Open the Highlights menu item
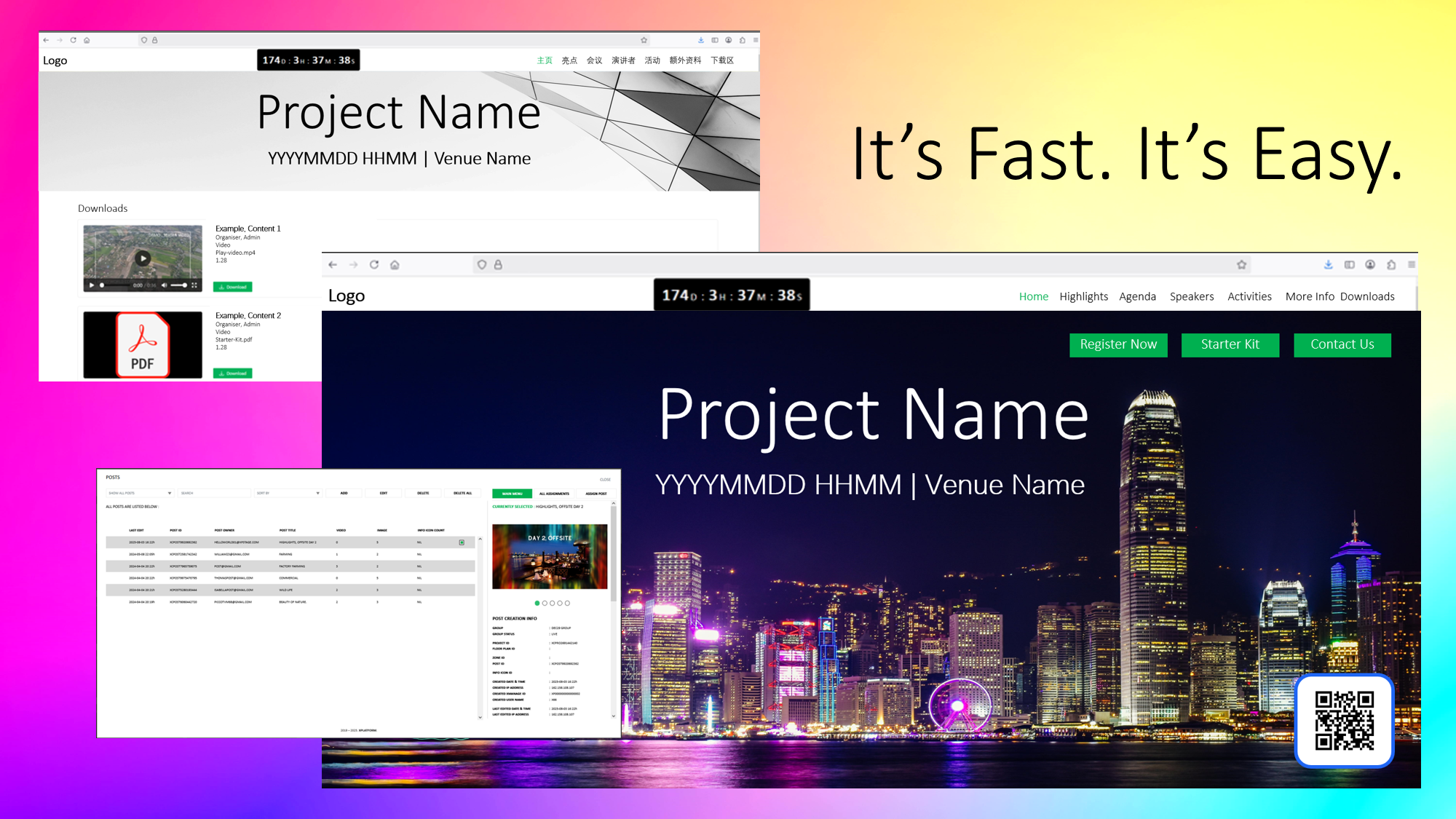The width and height of the screenshot is (1456, 819). point(1083,296)
